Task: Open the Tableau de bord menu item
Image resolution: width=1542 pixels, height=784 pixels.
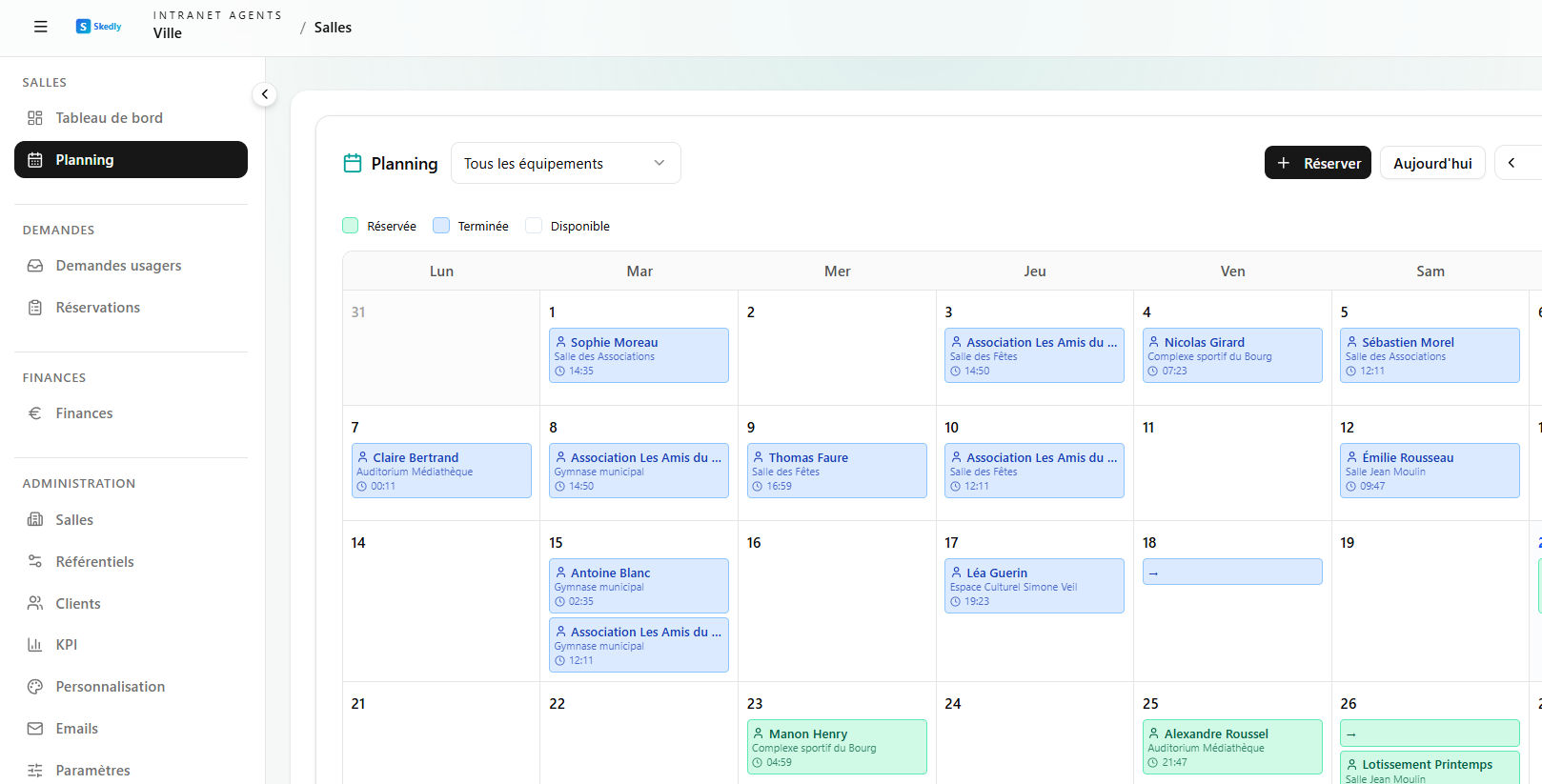Action: [131, 118]
